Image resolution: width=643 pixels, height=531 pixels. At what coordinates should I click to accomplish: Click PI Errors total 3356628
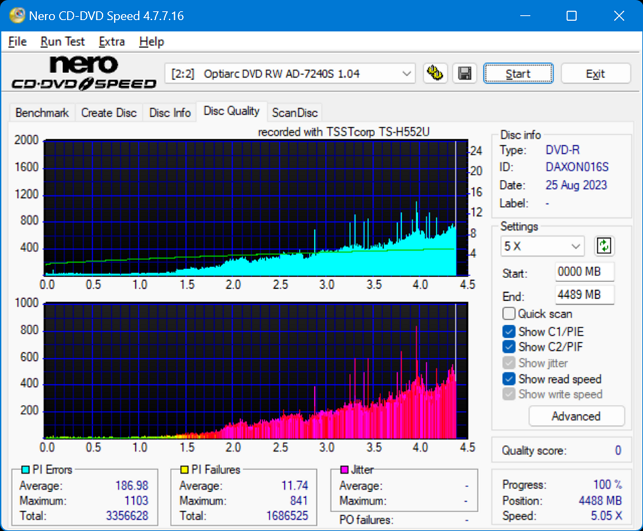pyautogui.click(x=127, y=516)
